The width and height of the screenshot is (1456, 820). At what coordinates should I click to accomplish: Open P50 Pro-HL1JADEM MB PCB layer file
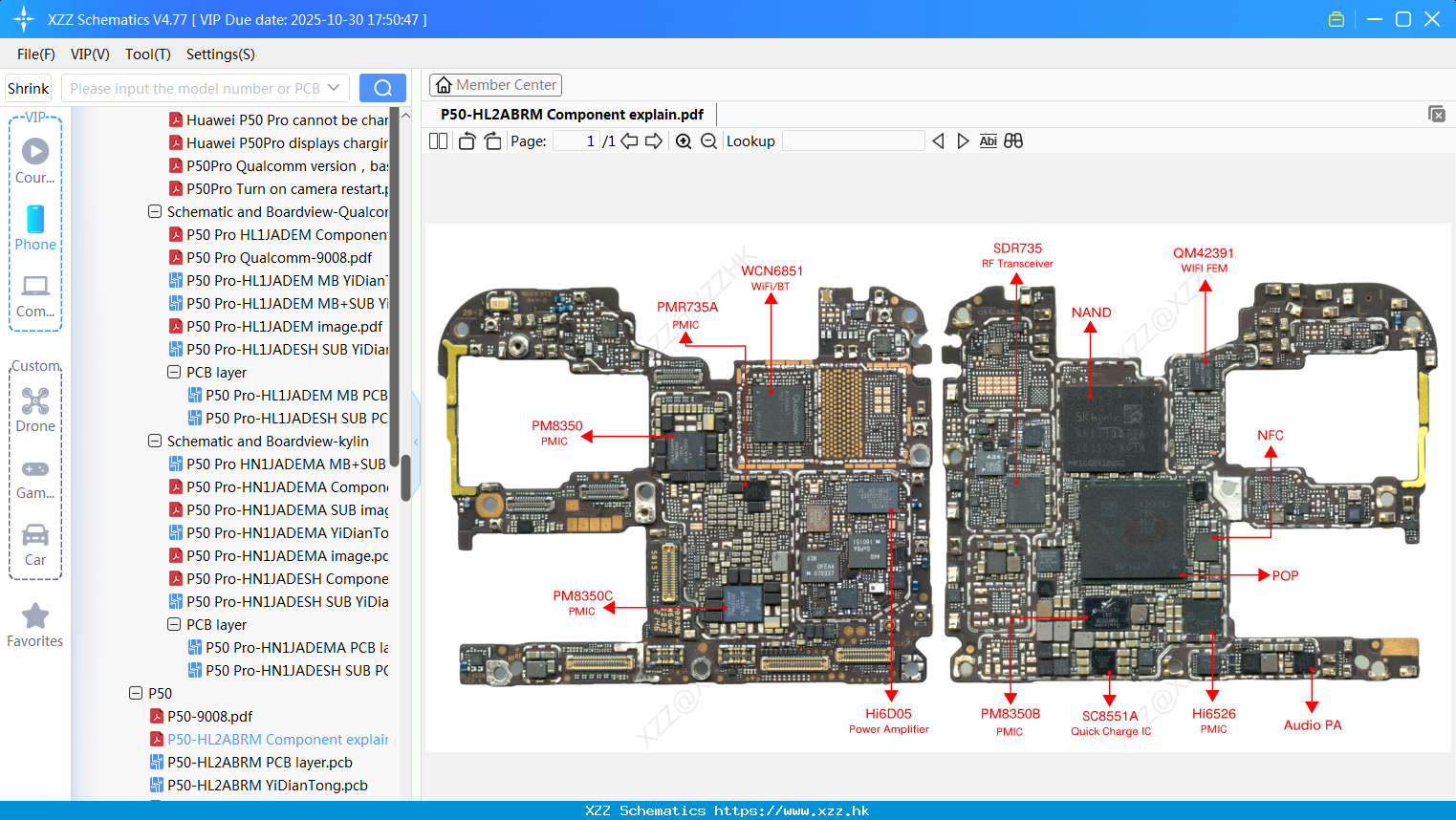pos(288,396)
